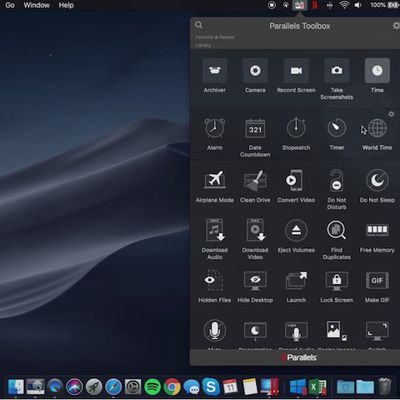Screen dimensions: 400x400
Task: Open the Download Audio tool
Action: pyautogui.click(x=215, y=230)
